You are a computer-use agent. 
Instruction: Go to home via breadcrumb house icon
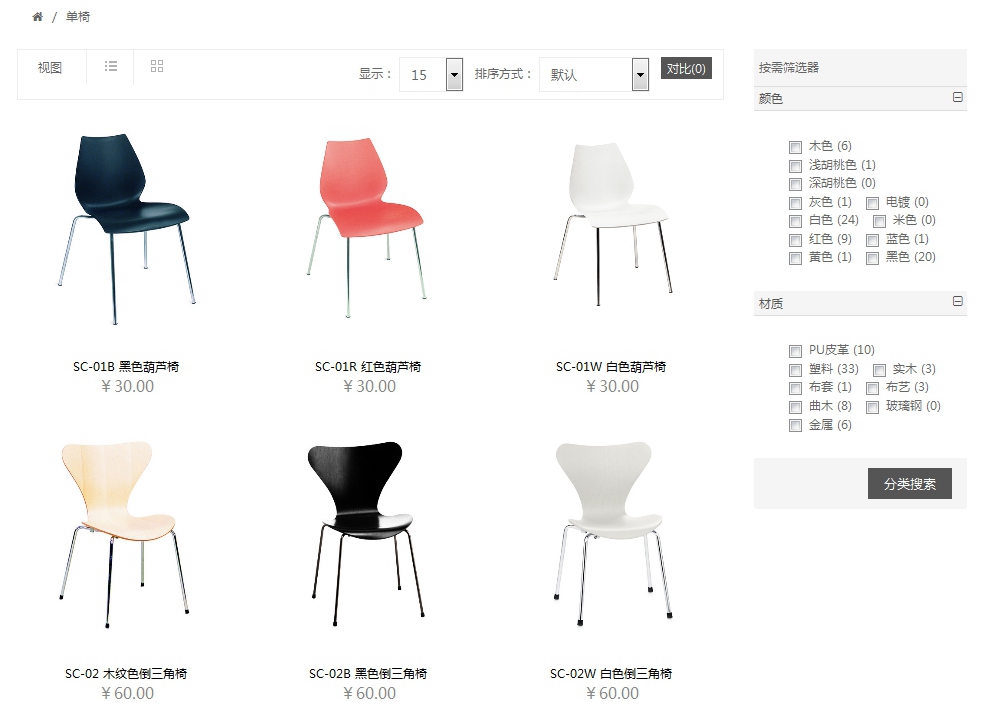coord(37,17)
